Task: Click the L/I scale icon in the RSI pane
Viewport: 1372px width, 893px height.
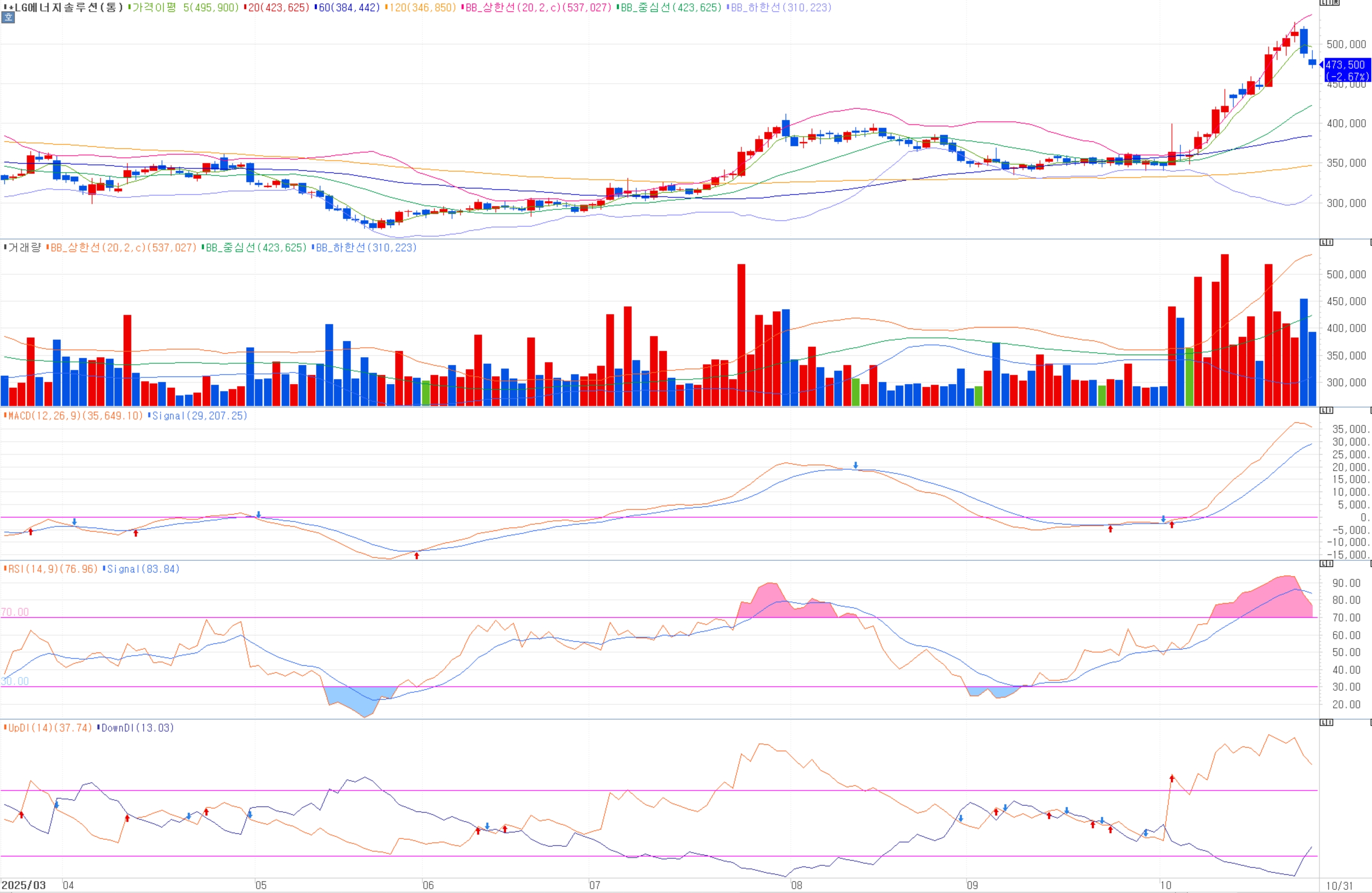Action: 1326,563
